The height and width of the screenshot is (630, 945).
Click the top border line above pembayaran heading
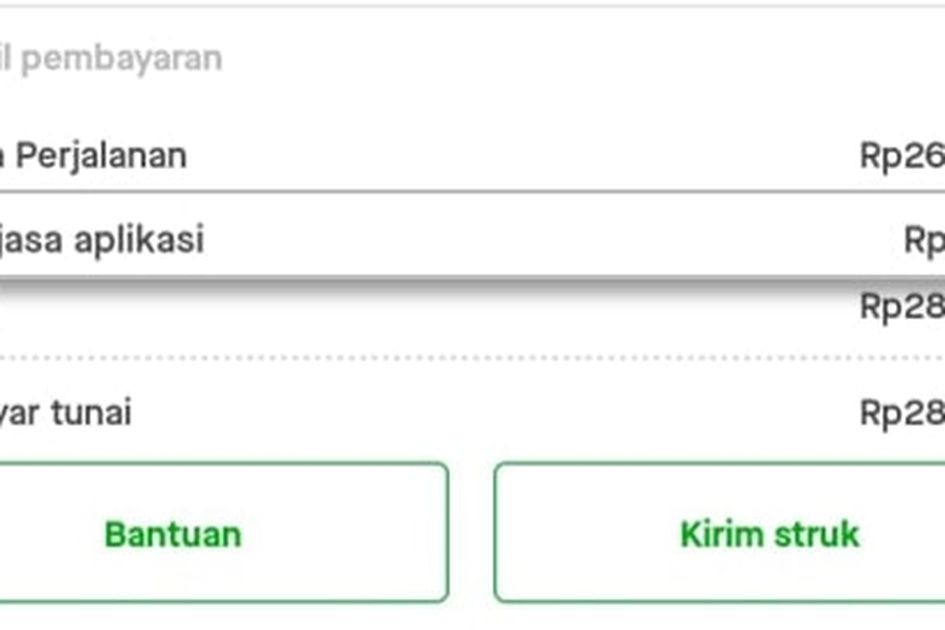pos(472,7)
